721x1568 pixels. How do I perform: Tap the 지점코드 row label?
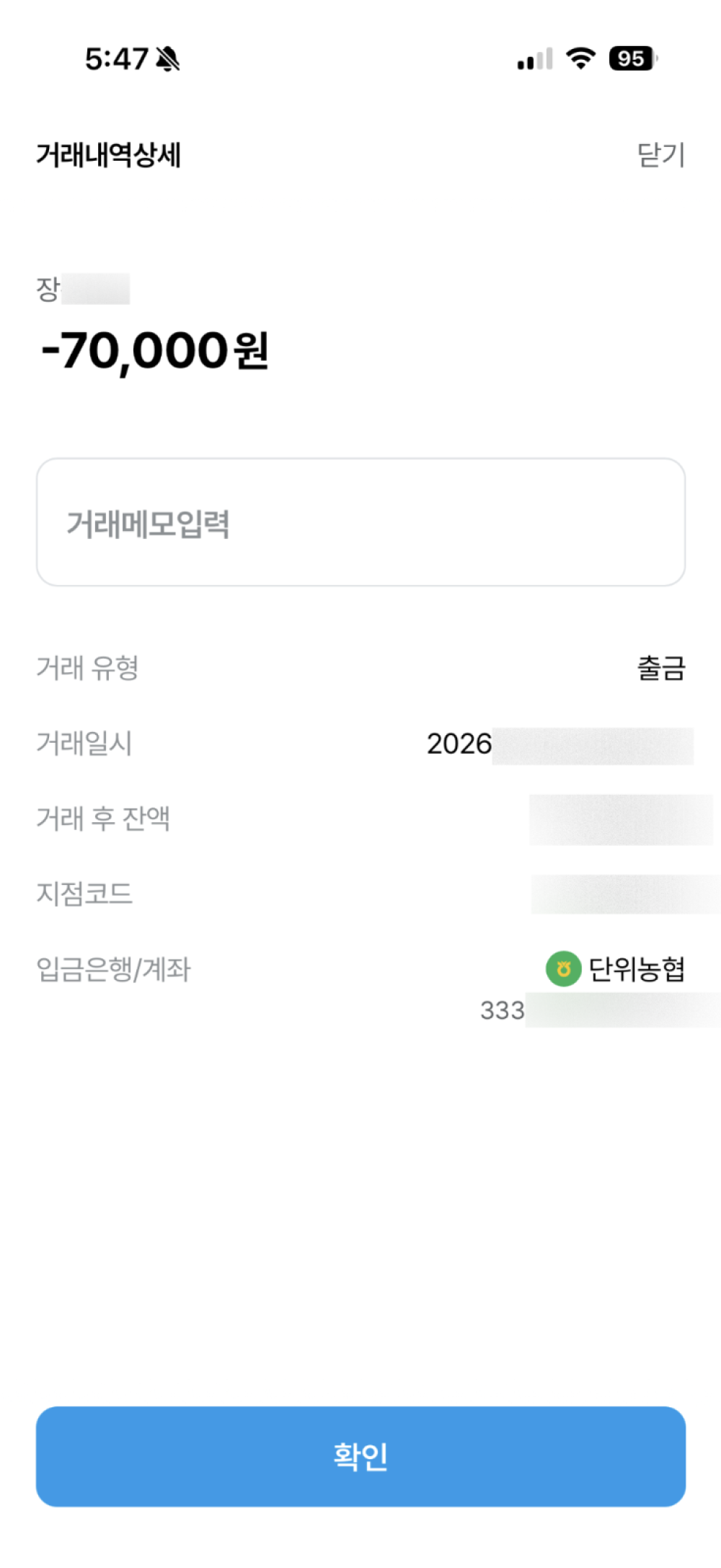(x=84, y=894)
